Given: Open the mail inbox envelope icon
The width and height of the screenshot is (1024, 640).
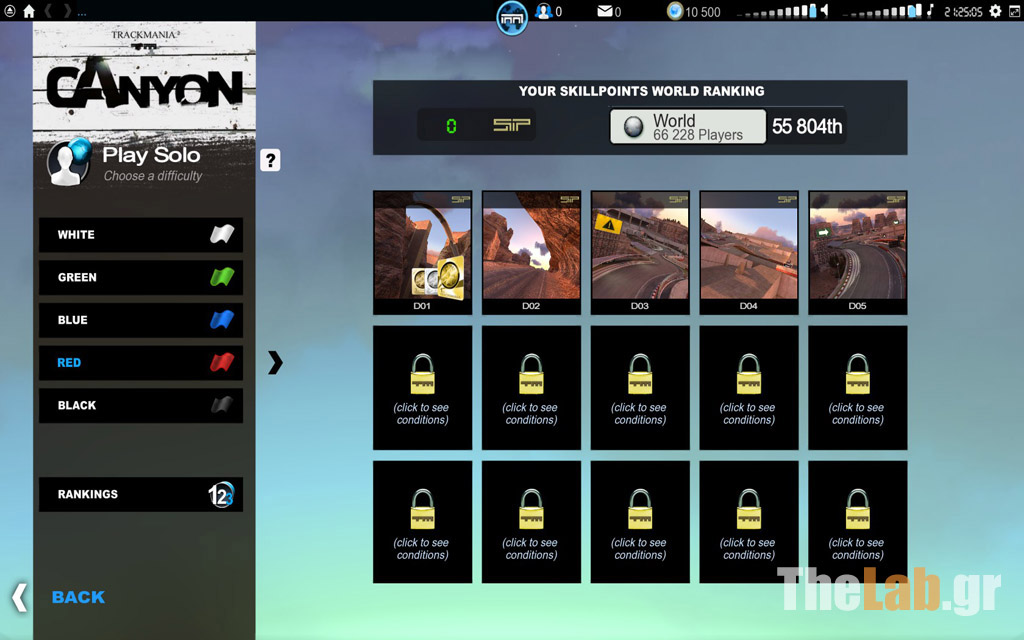Looking at the screenshot, I should point(605,11).
